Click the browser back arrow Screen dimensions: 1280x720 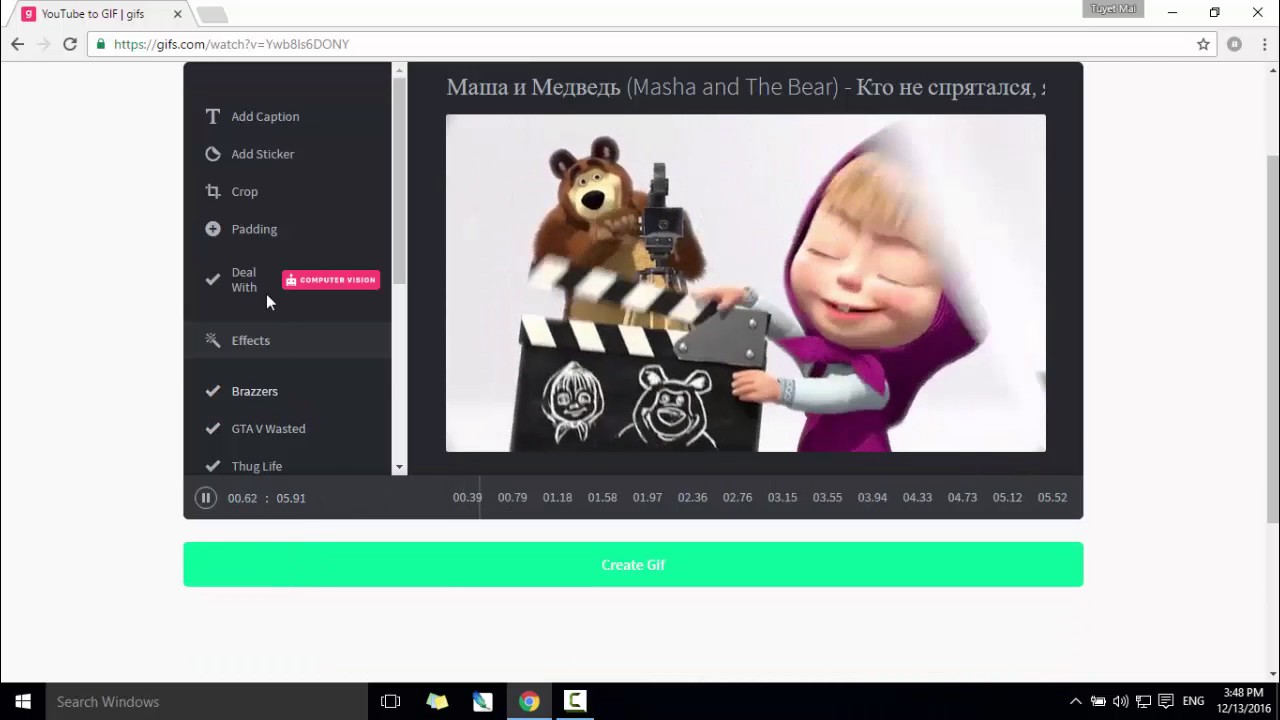(x=17, y=44)
